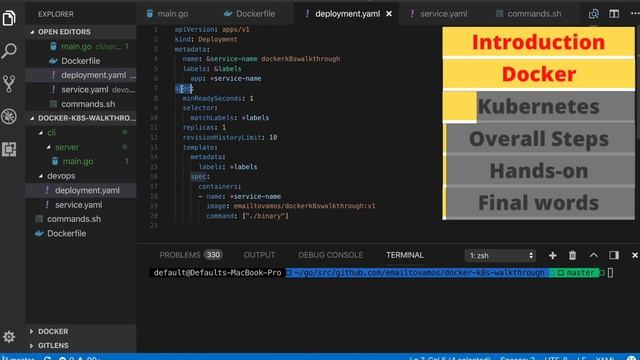Open the Manage gear settings icon
Screen dimensions: 640x360
point(9,337)
